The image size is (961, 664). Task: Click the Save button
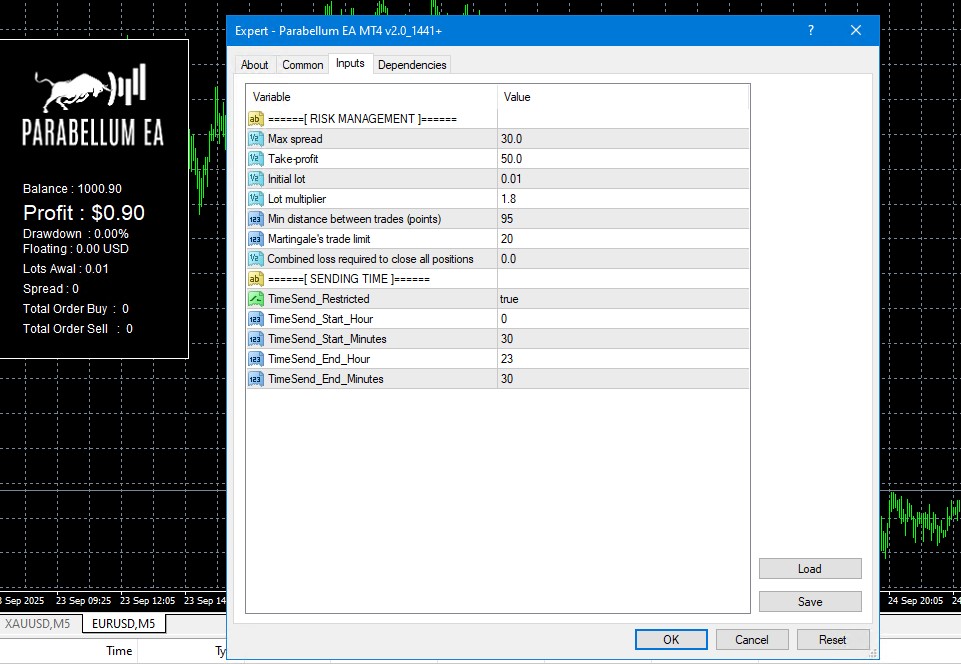pyautogui.click(x=810, y=602)
